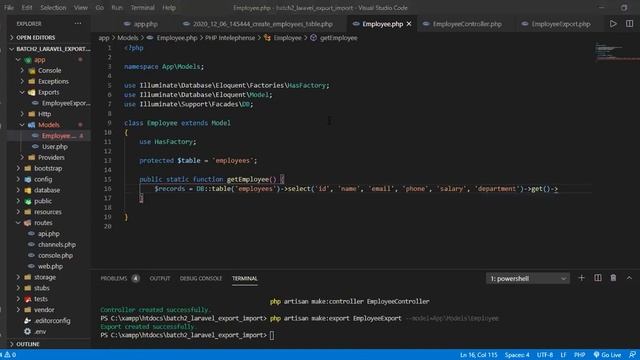Open api.php in routes
The width and height of the screenshot is (640, 360).
pos(49,233)
